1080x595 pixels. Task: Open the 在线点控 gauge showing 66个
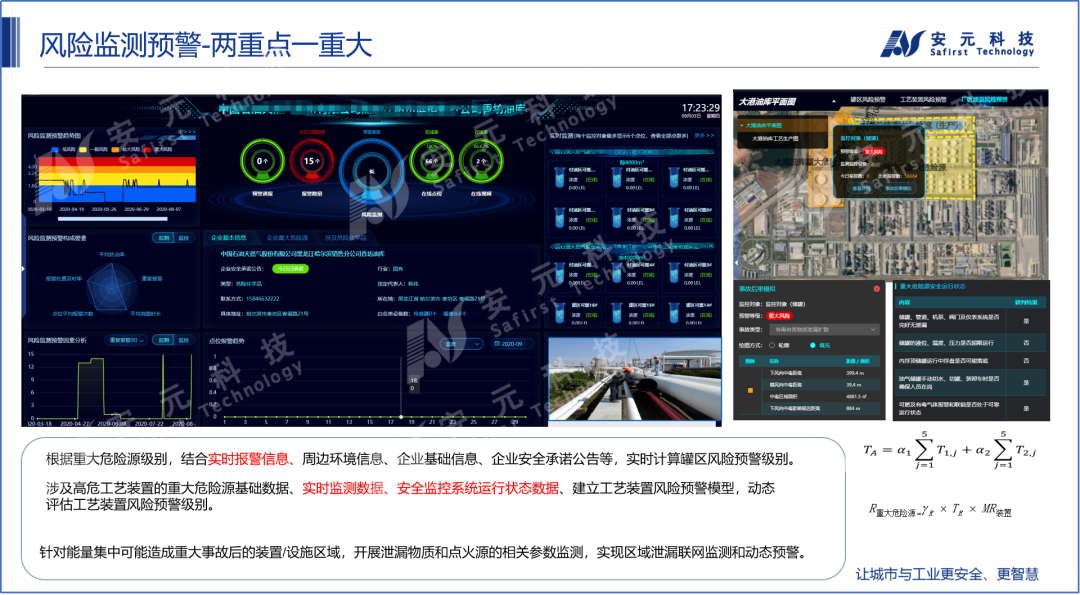point(432,162)
